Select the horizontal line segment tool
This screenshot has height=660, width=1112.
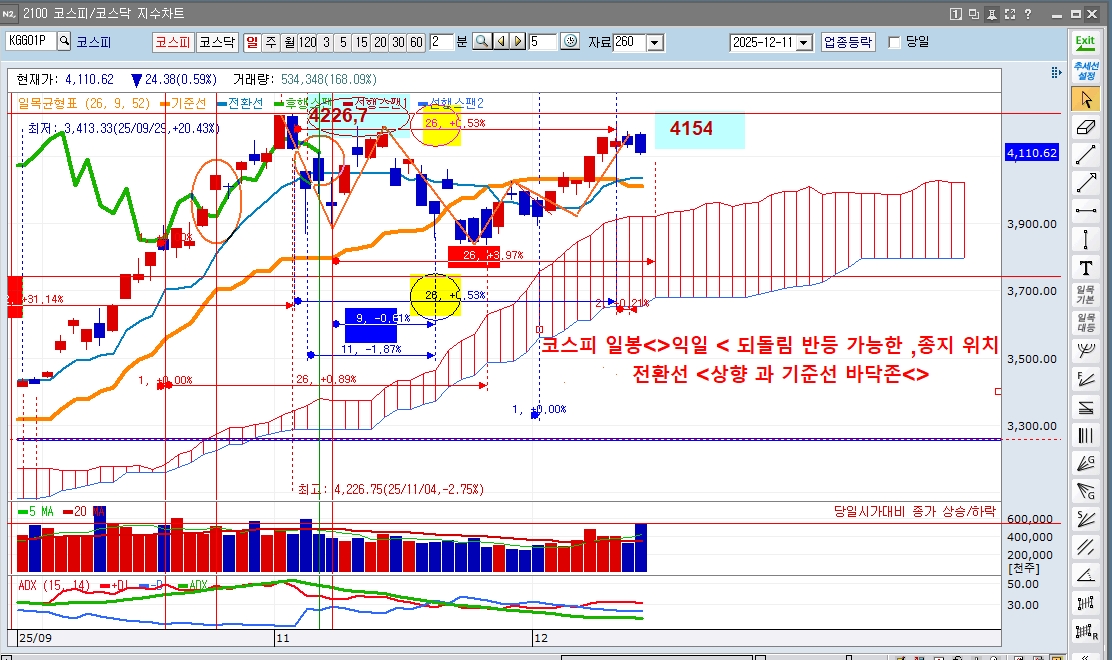(1085, 210)
